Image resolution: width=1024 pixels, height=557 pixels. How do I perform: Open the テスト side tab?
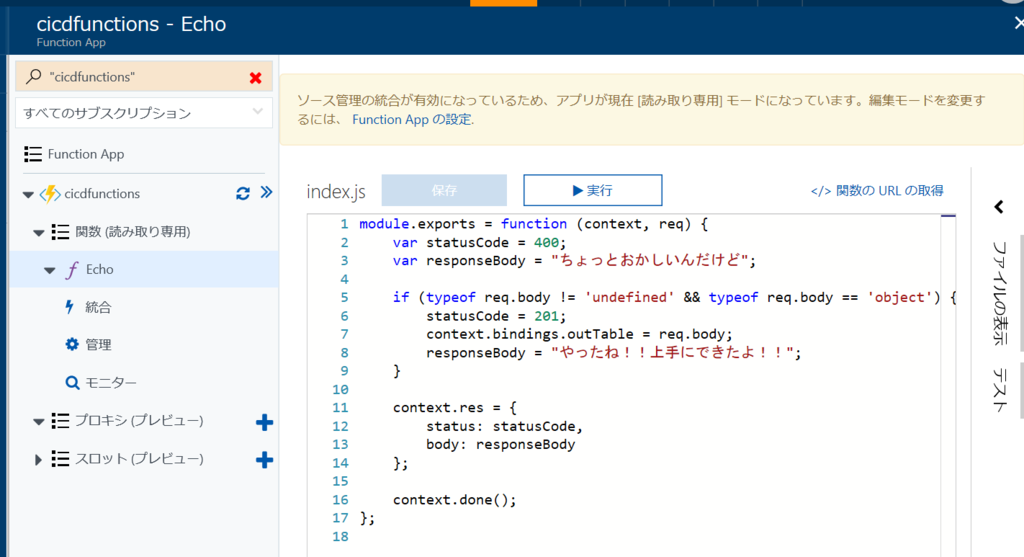[1000, 390]
